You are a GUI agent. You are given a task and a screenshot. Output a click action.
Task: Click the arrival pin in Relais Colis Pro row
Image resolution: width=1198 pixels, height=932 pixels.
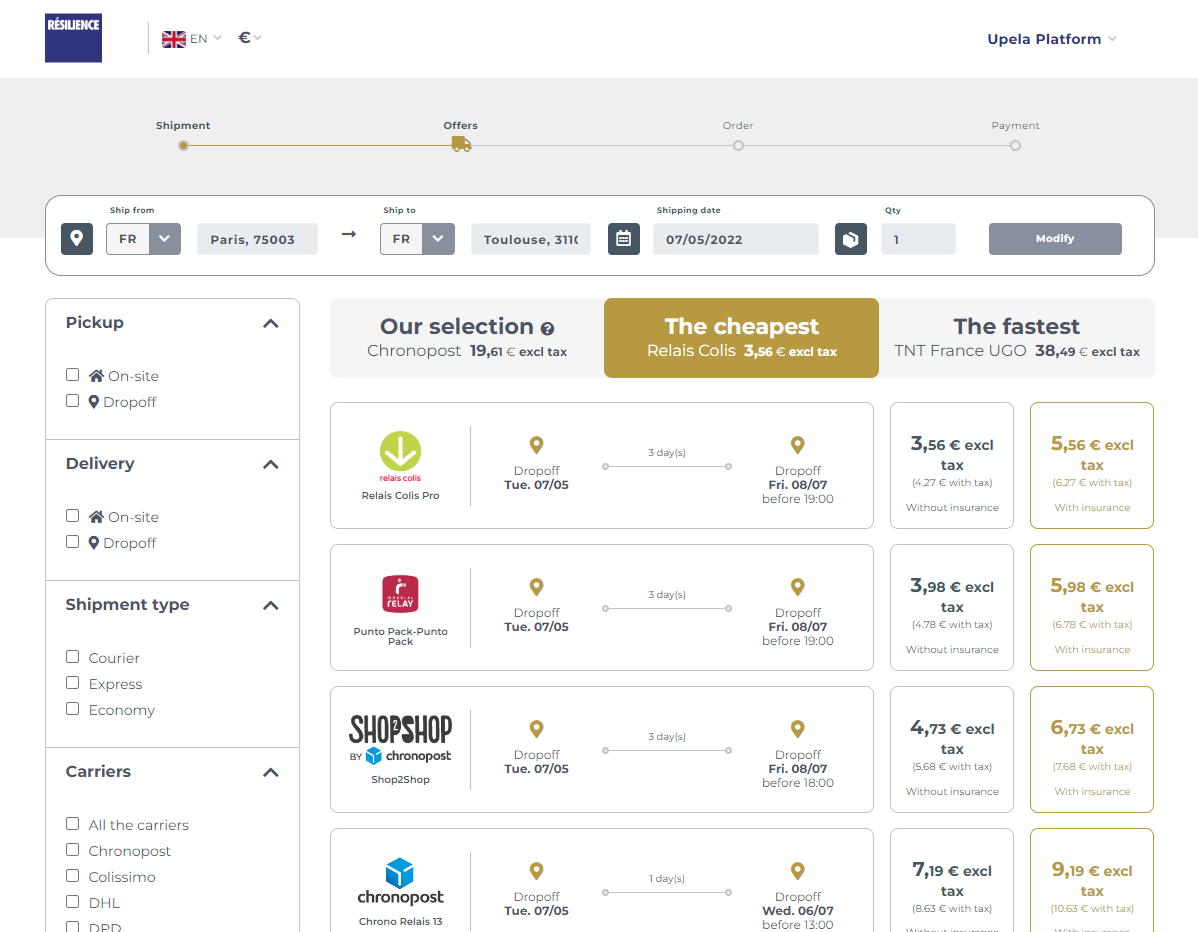coord(798,445)
